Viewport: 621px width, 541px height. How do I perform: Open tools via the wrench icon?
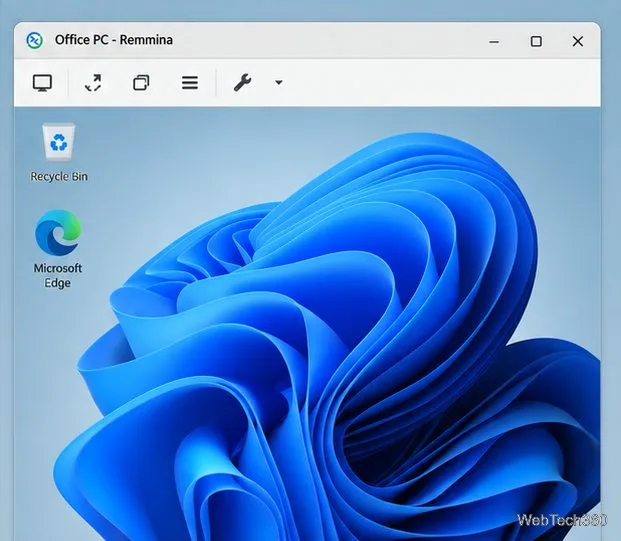point(242,83)
